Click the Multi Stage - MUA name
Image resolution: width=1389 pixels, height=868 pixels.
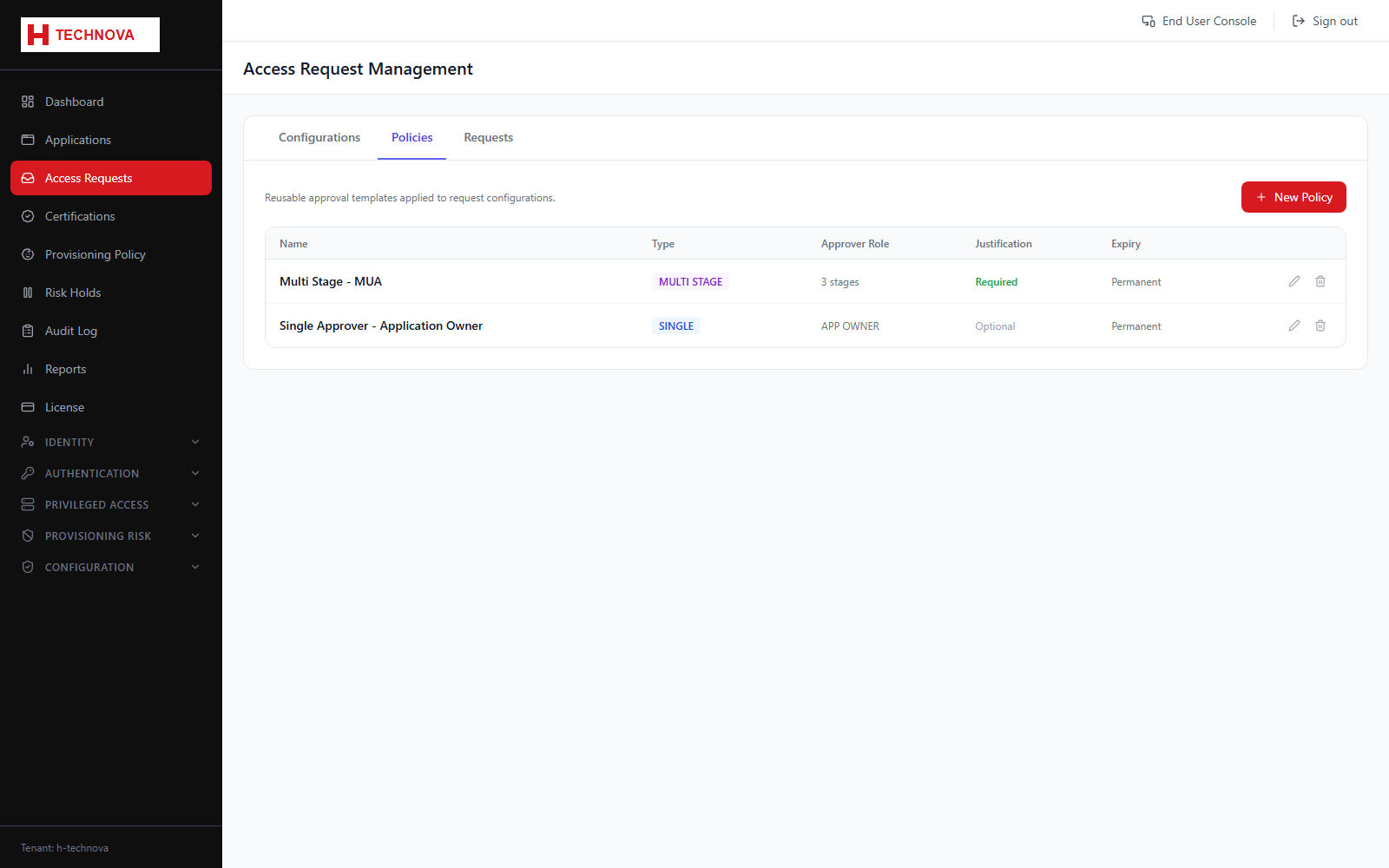click(331, 281)
